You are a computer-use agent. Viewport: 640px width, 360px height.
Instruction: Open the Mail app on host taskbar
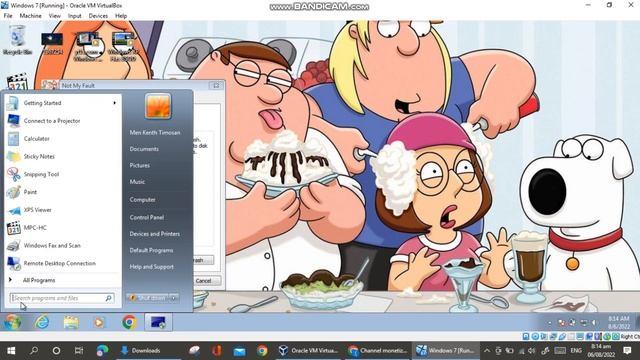240,351
